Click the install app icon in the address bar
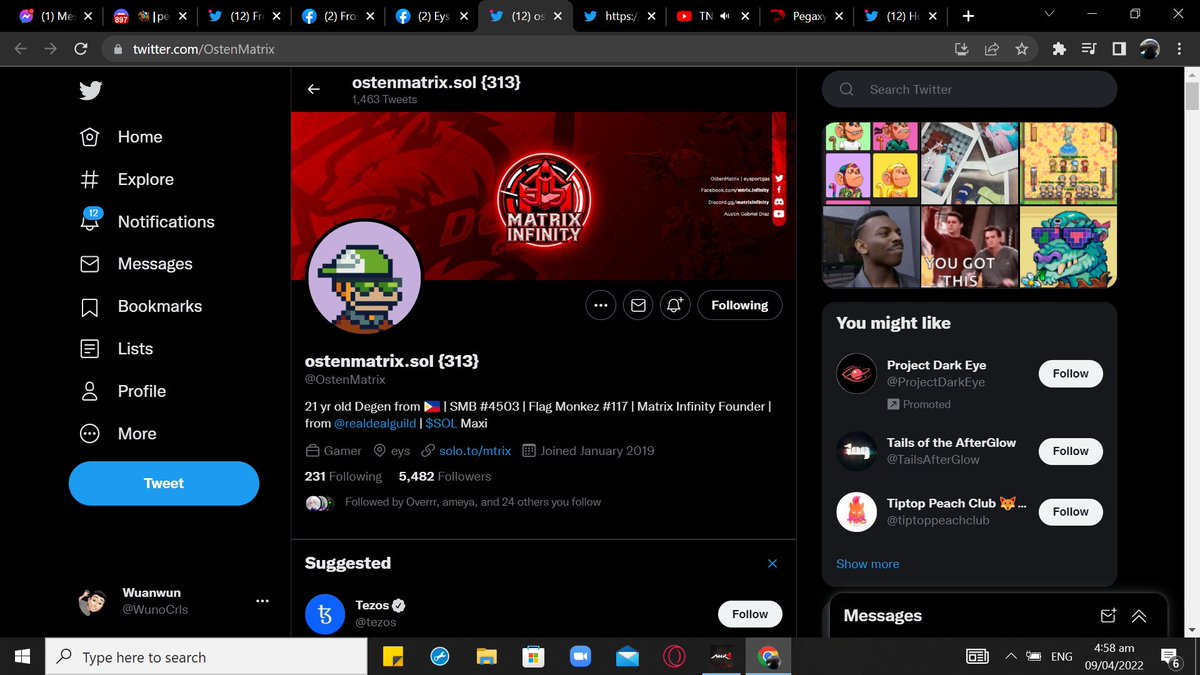Image resolution: width=1200 pixels, height=675 pixels. pyautogui.click(x=962, y=48)
